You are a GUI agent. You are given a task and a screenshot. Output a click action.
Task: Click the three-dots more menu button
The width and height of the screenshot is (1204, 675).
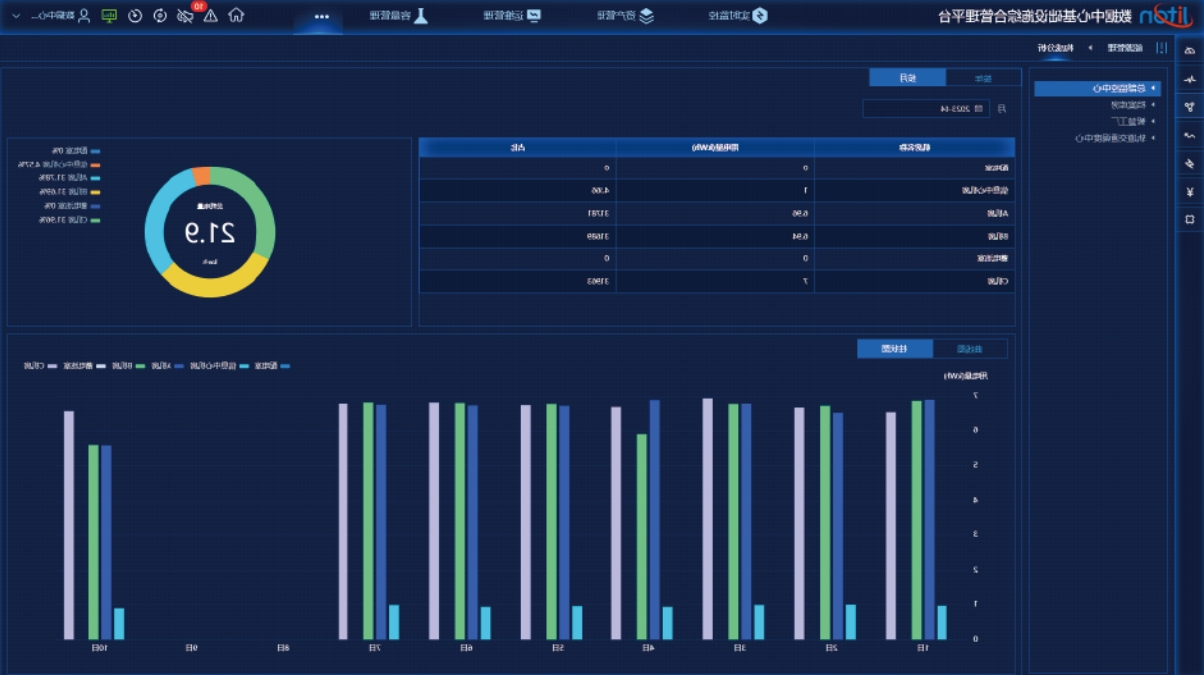point(321,16)
